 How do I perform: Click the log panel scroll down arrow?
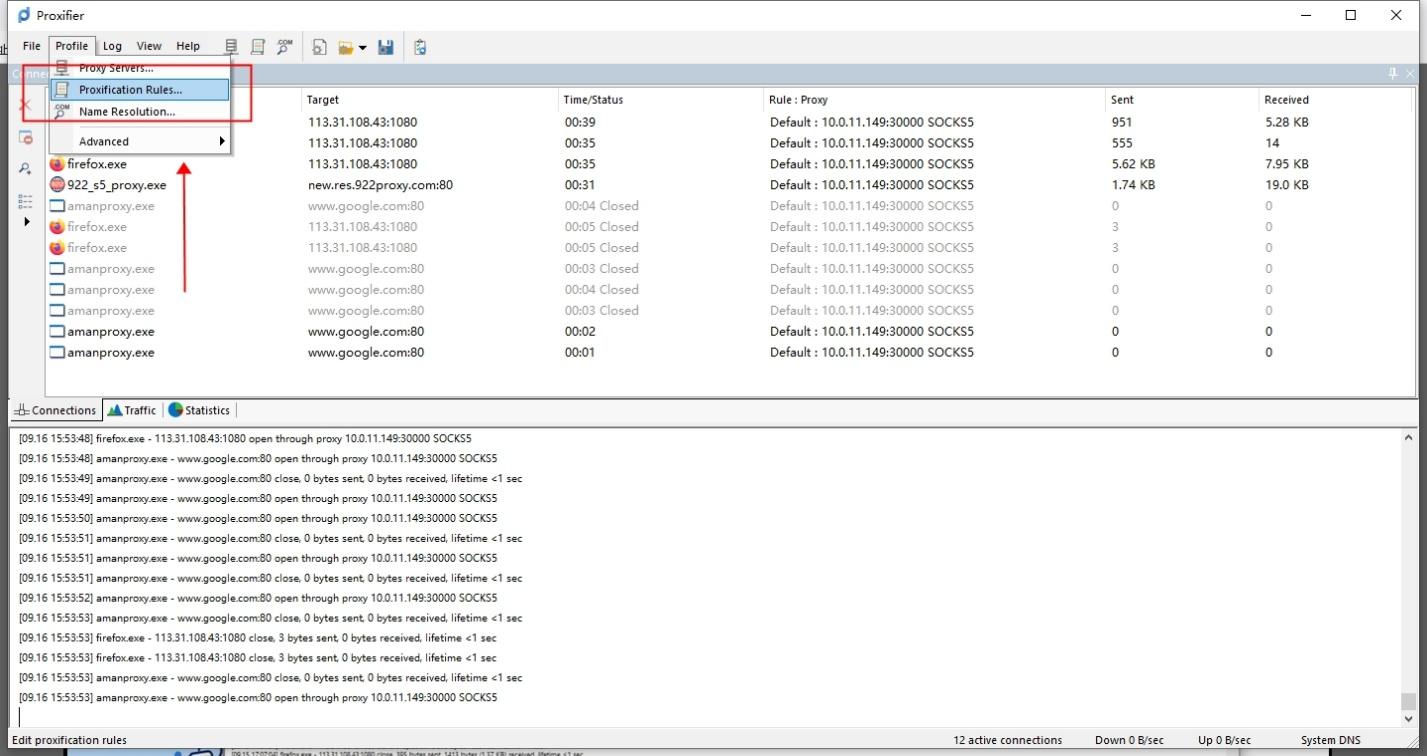1409,718
